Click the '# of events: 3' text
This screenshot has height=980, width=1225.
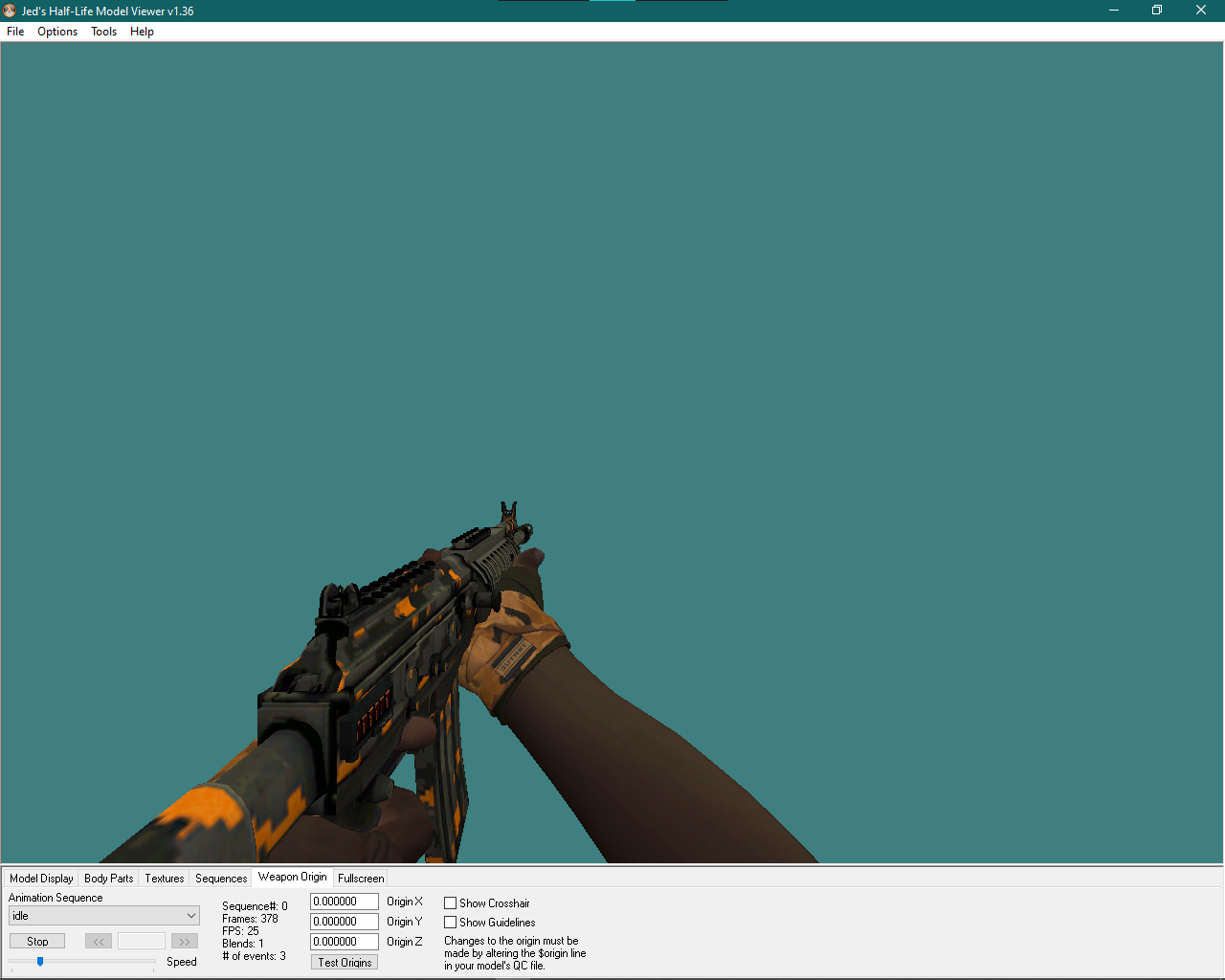click(x=254, y=956)
